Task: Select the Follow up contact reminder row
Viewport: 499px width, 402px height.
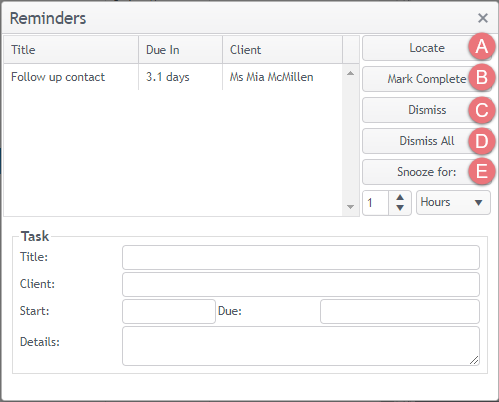Action: pyautogui.click(x=173, y=77)
